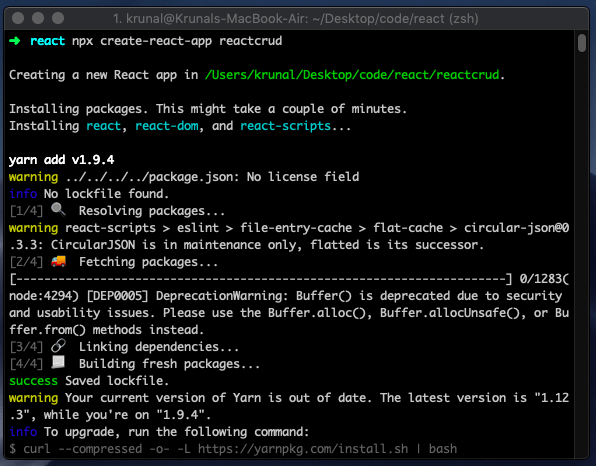Click the page emoji beside Building fresh packages
Viewport: 596px width, 466px height.
coord(58,362)
